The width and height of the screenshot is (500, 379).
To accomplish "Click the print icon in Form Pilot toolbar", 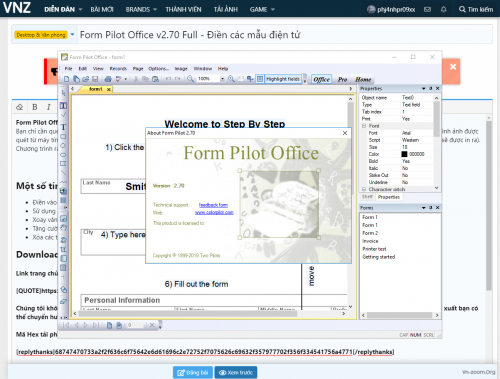I will (x=108, y=79).
